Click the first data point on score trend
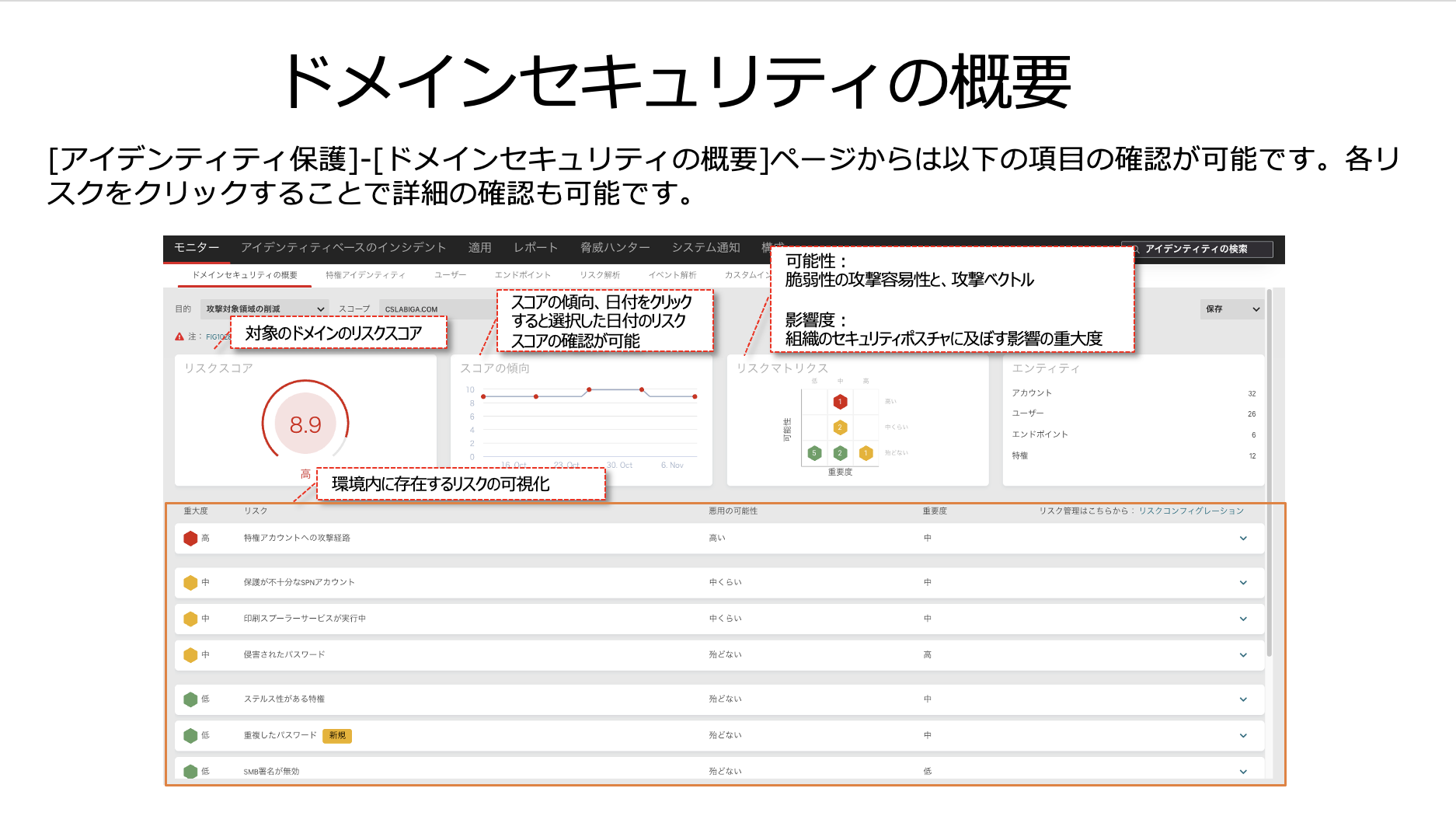 483,396
